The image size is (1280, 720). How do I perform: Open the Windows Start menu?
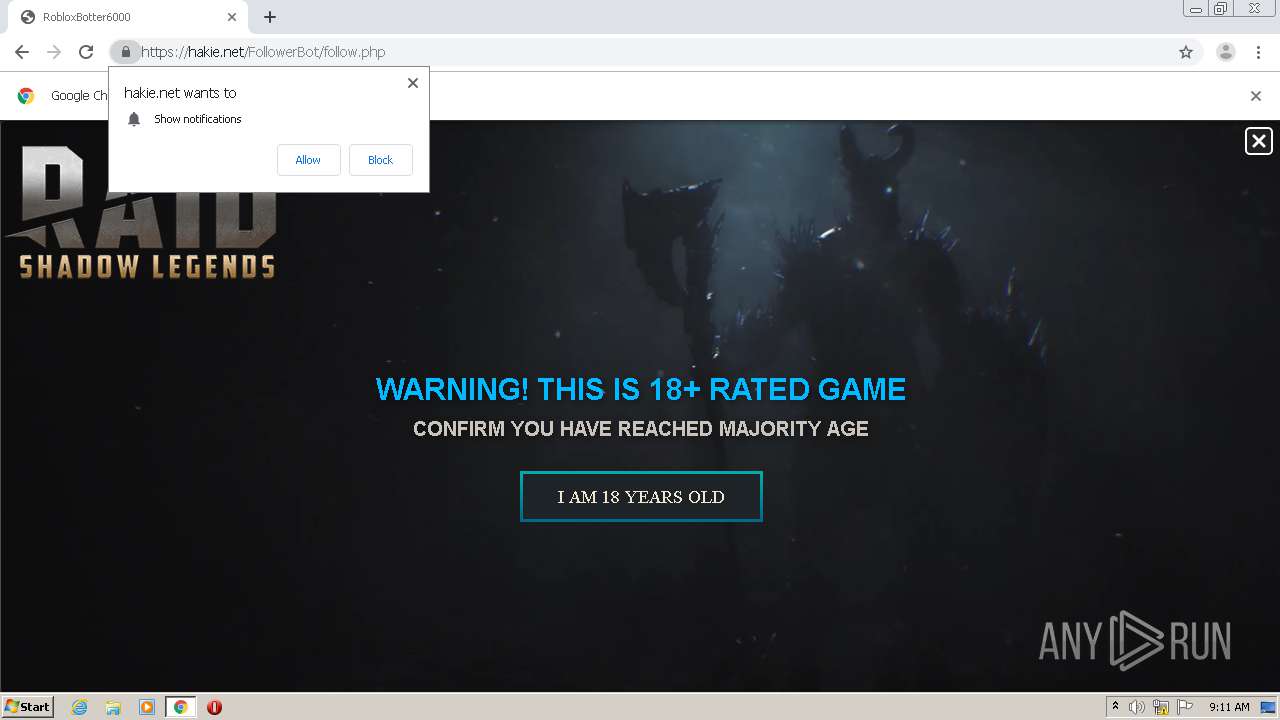[28, 706]
